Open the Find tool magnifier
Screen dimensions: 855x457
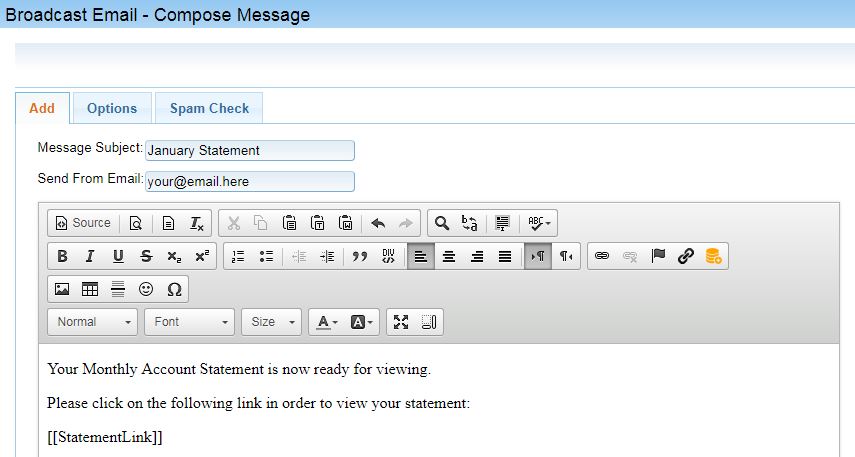(441, 223)
